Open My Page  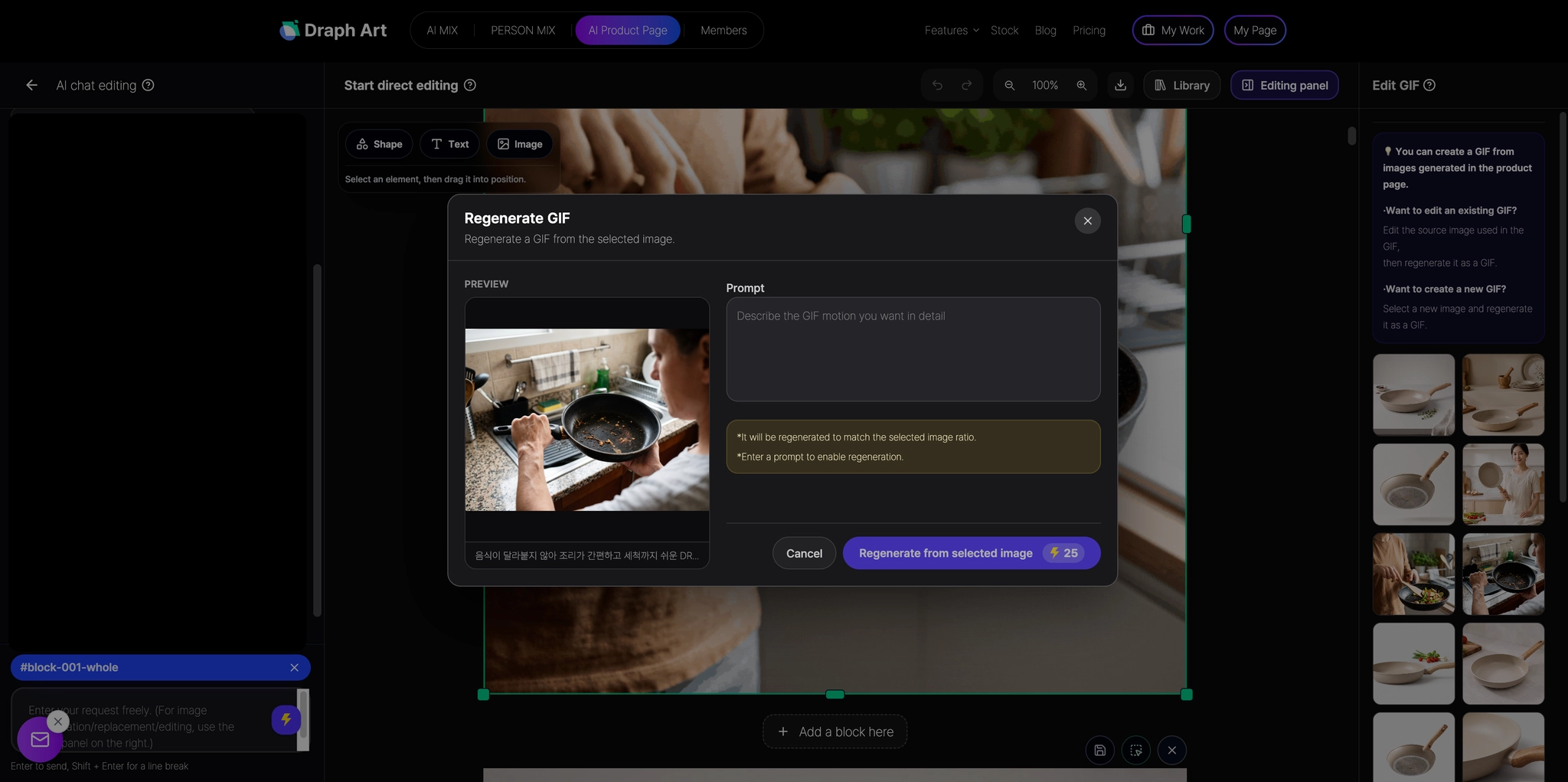1255,31
